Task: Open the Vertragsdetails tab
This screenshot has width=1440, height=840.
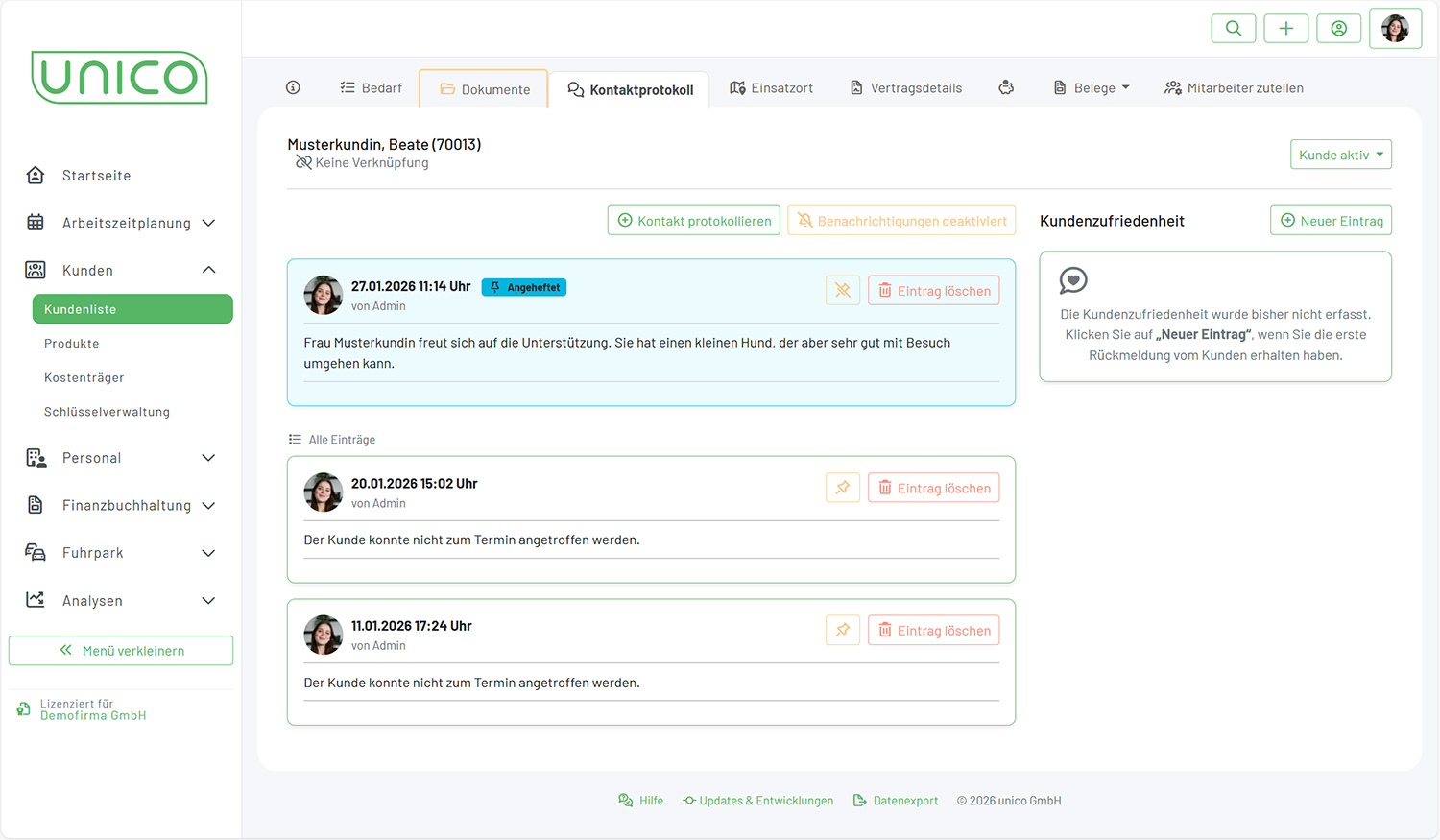Action: click(x=905, y=87)
